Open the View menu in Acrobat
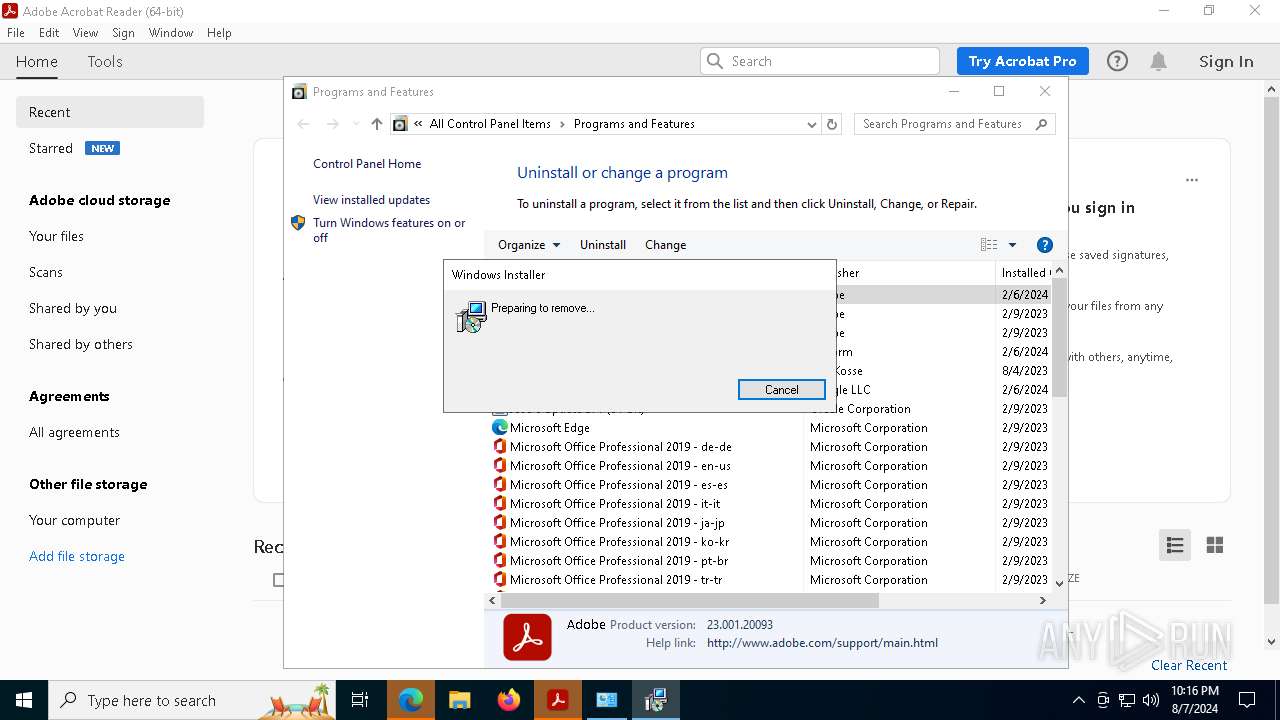Viewport: 1280px width, 720px height. [85, 33]
